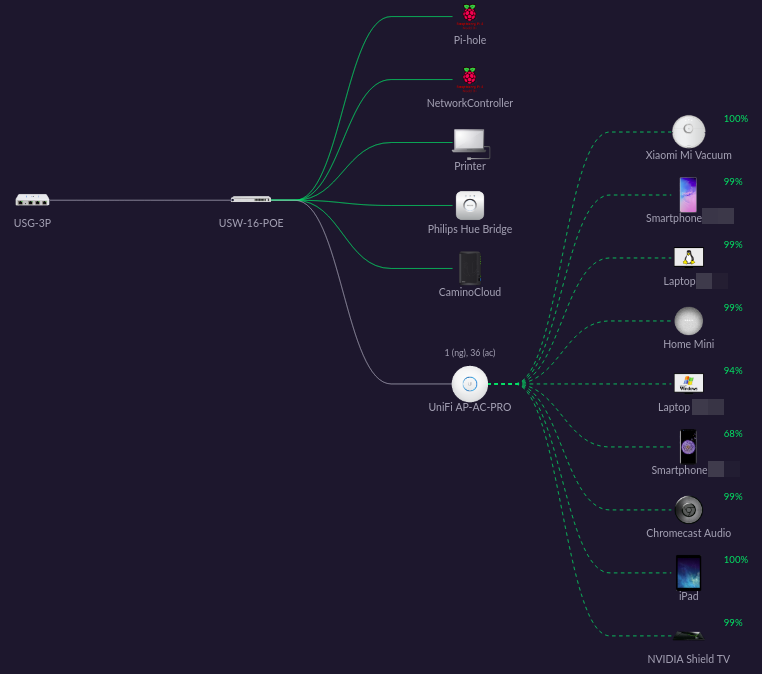The height and width of the screenshot is (674, 762).
Task: Click the 100% signal value by iPad
Action: click(736, 560)
